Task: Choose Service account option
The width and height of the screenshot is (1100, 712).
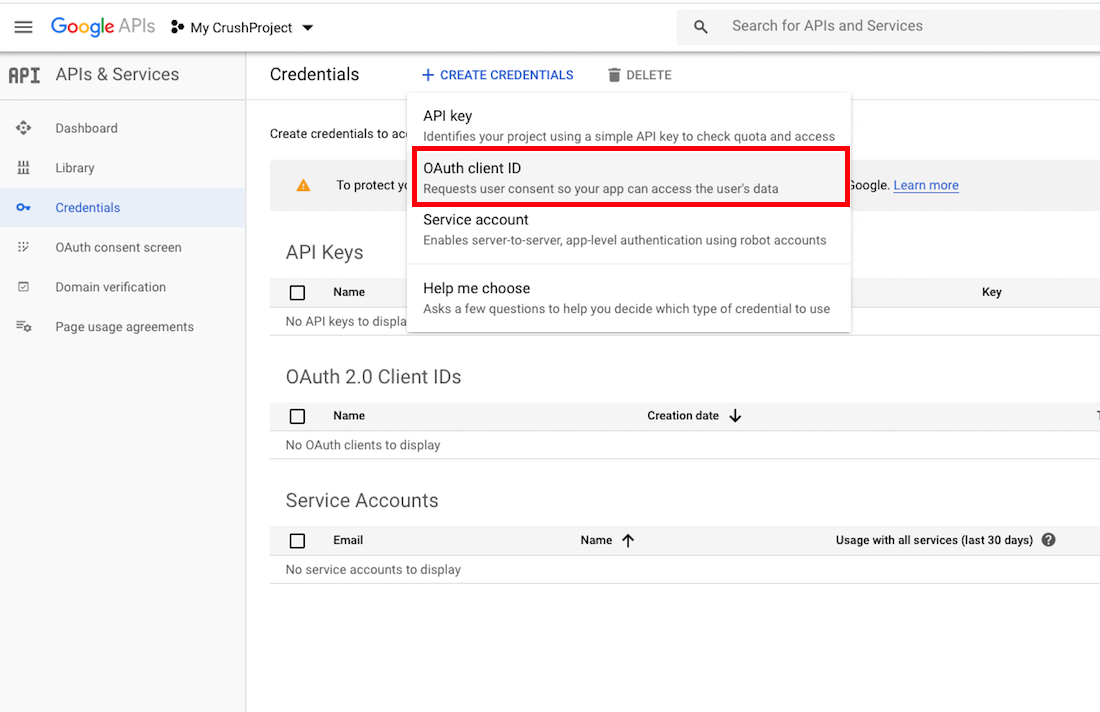Action: (x=629, y=229)
